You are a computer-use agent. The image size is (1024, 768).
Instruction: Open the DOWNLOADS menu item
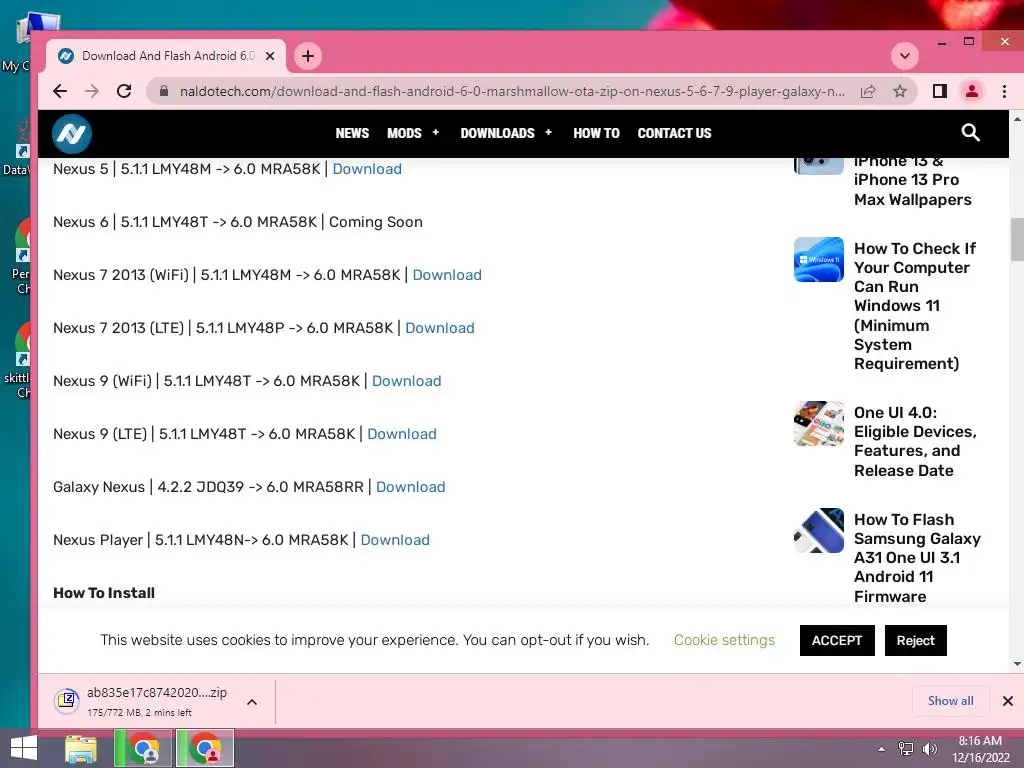pyautogui.click(x=497, y=133)
